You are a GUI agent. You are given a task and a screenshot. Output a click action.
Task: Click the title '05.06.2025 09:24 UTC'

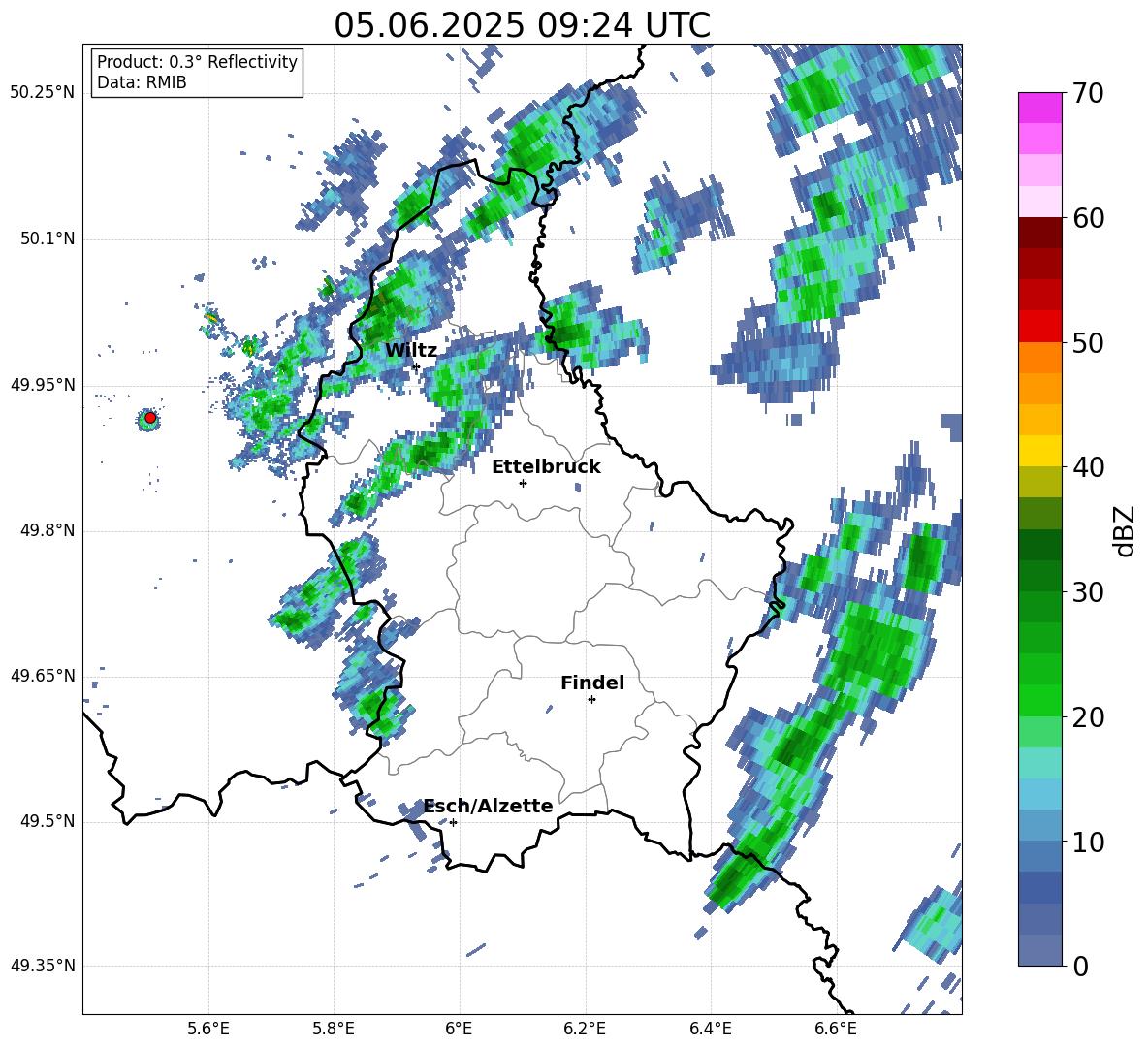[522, 25]
